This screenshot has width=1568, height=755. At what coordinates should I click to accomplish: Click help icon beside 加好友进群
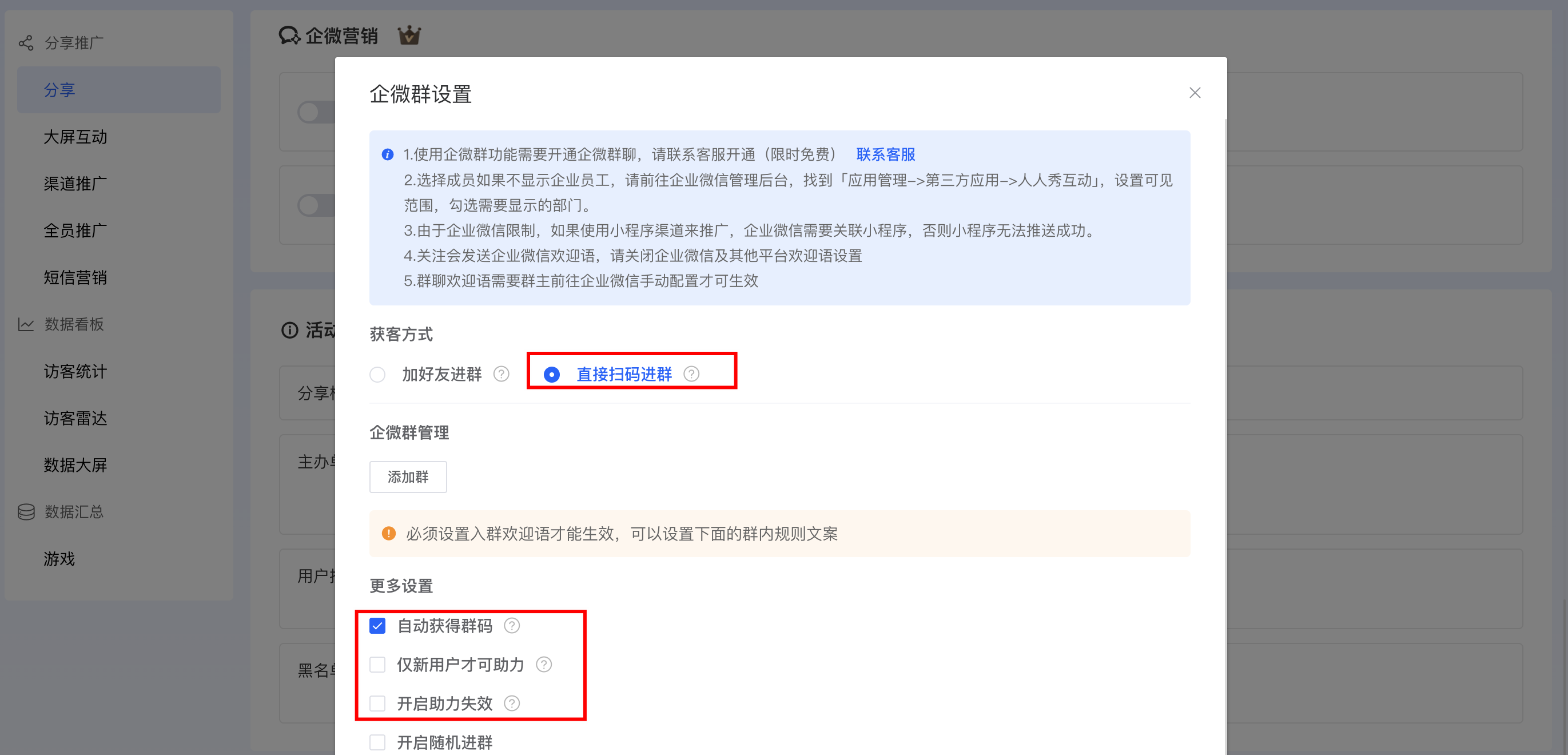point(501,374)
